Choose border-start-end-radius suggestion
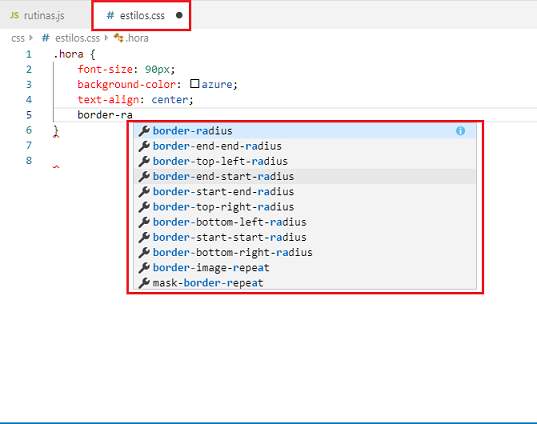Image resolution: width=537 pixels, height=424 pixels. [305, 191]
